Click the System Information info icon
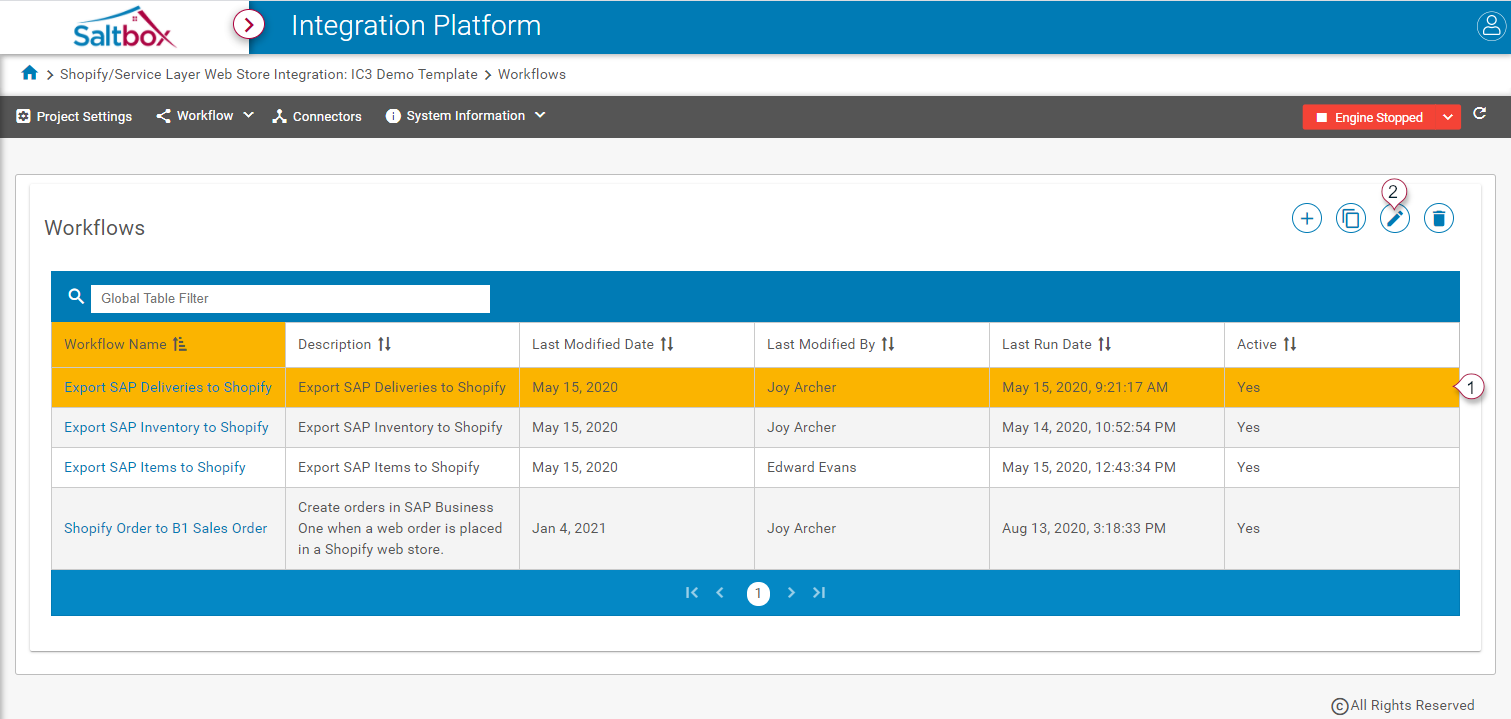Screen dimensions: 1511x719 394,116
